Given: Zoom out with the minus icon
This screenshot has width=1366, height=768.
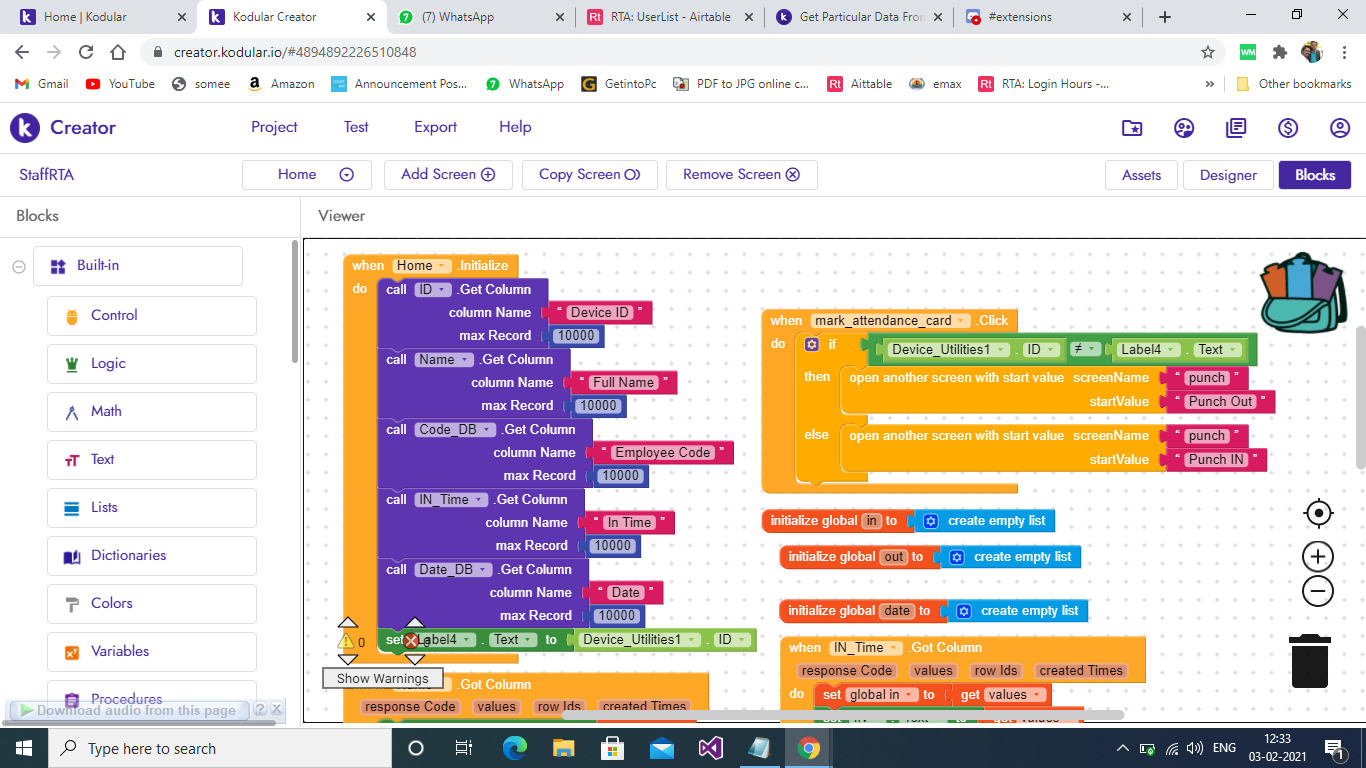Looking at the screenshot, I should pos(1318,591).
